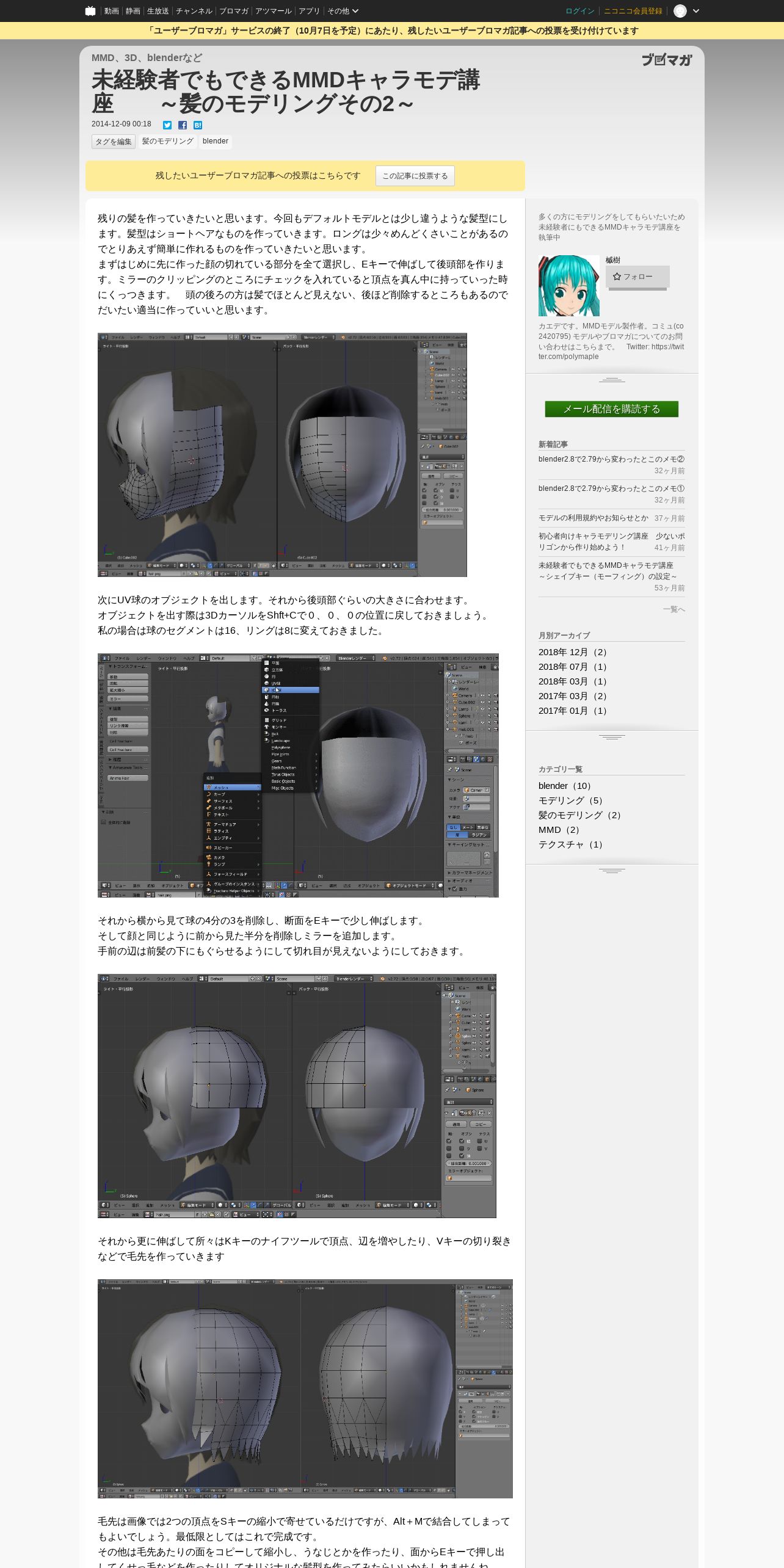784x1568 pixels.
Task: Share the article on Twitter
Action: [167, 125]
